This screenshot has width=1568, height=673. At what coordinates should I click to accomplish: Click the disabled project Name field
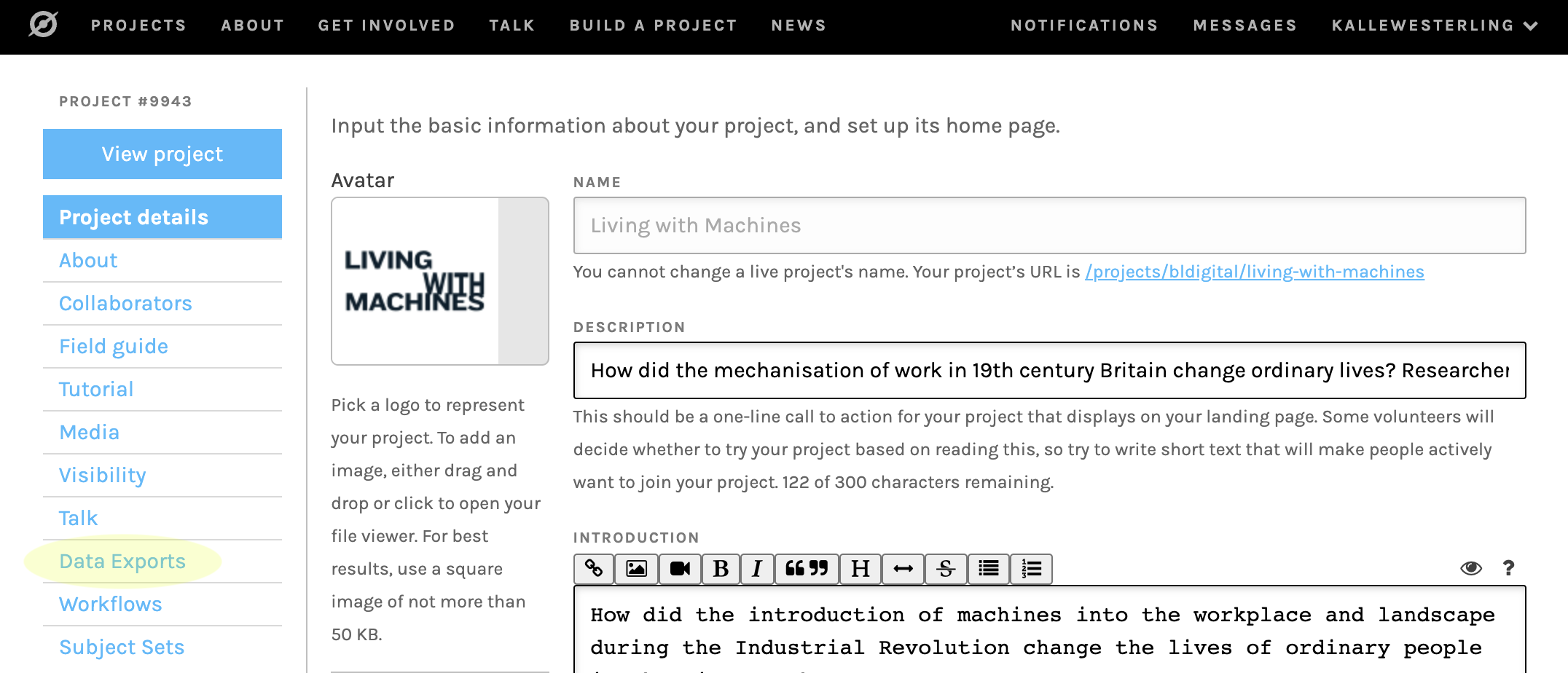1049,225
